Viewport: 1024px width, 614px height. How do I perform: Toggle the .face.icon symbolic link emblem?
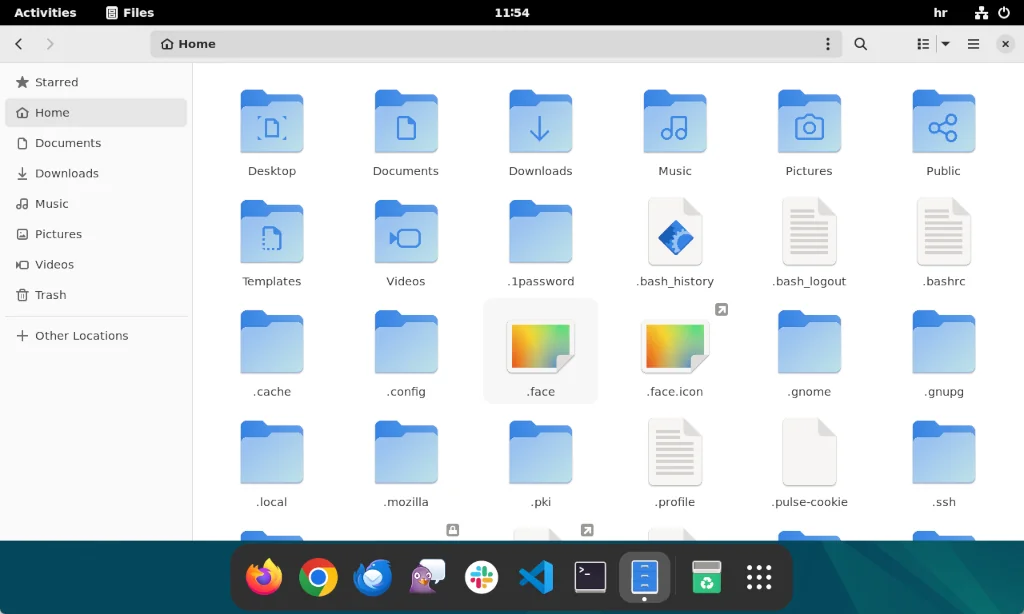pos(722,310)
